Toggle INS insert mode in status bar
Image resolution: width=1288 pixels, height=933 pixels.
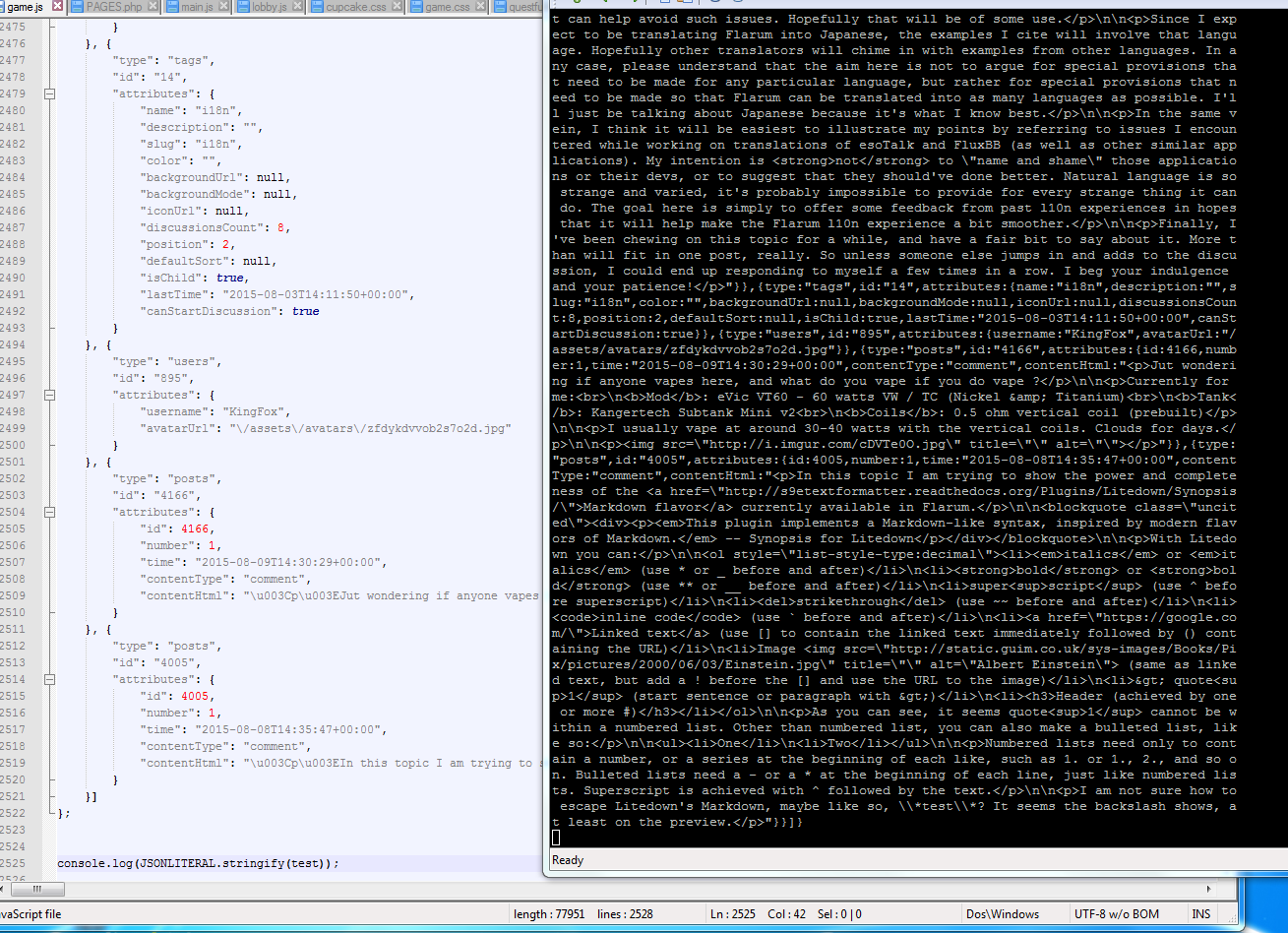(1201, 913)
